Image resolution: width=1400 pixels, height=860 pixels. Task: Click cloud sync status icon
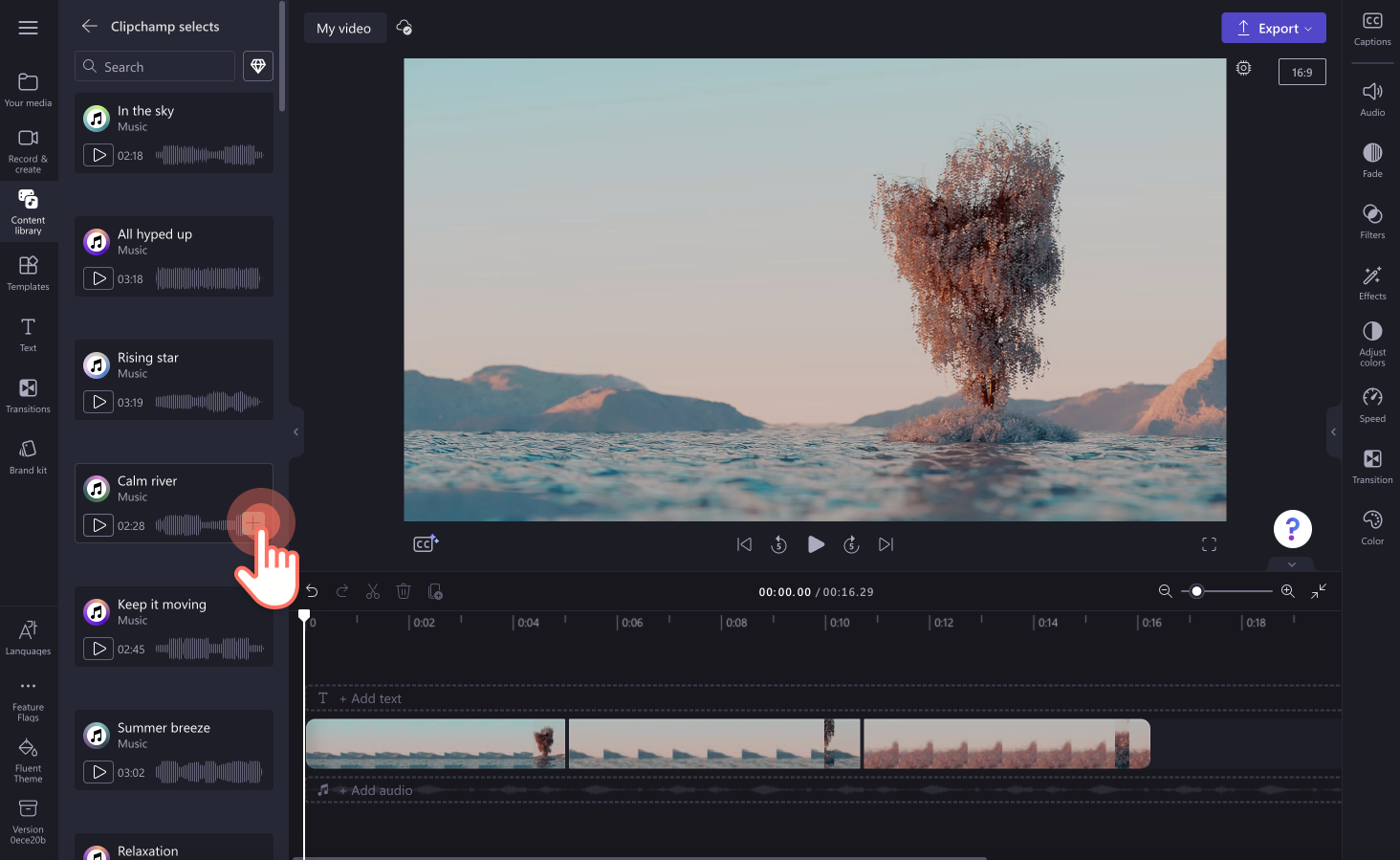(405, 28)
